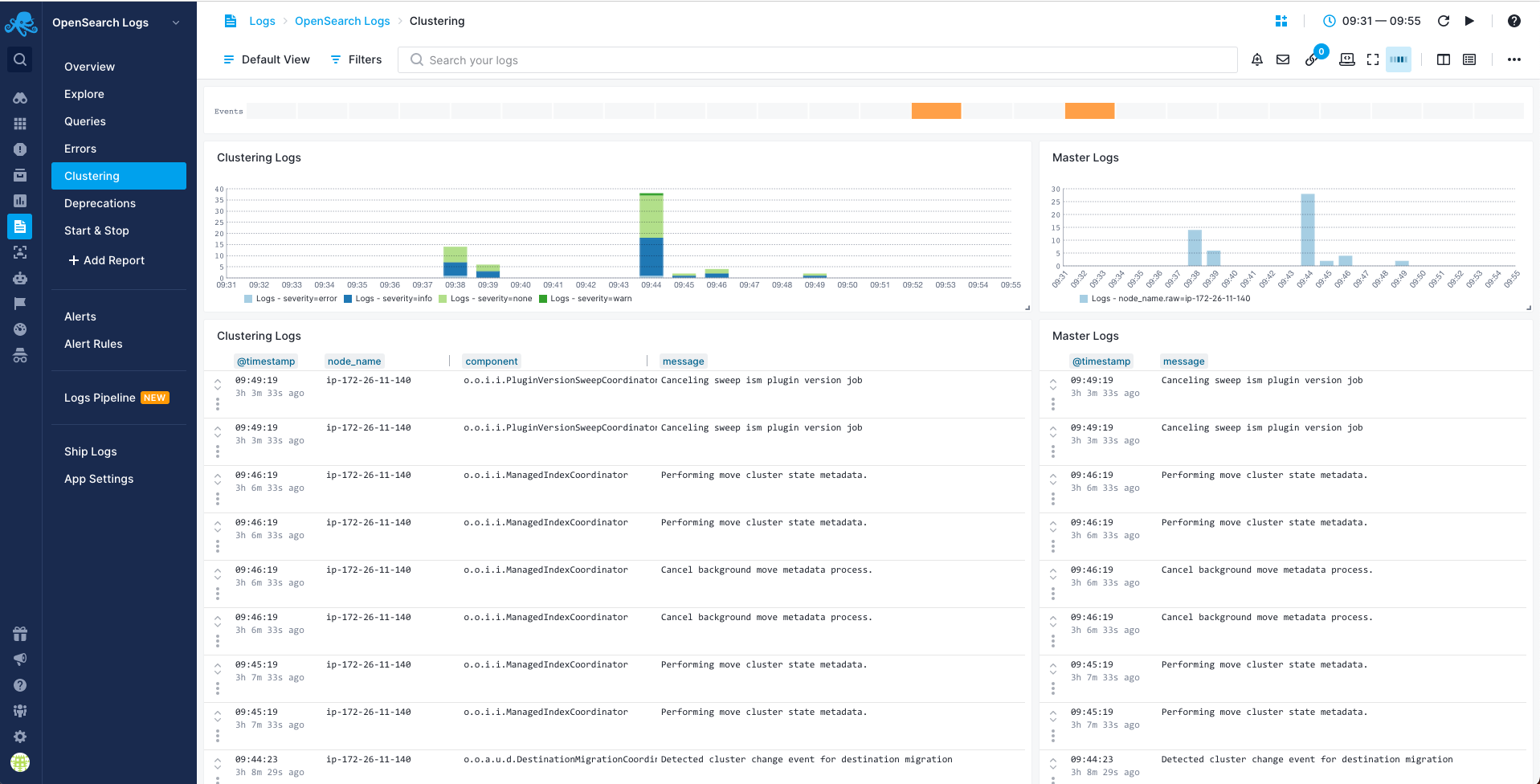Toggle the severity=info legend series
Image resolution: width=1540 pixels, height=784 pixels.
coord(388,299)
